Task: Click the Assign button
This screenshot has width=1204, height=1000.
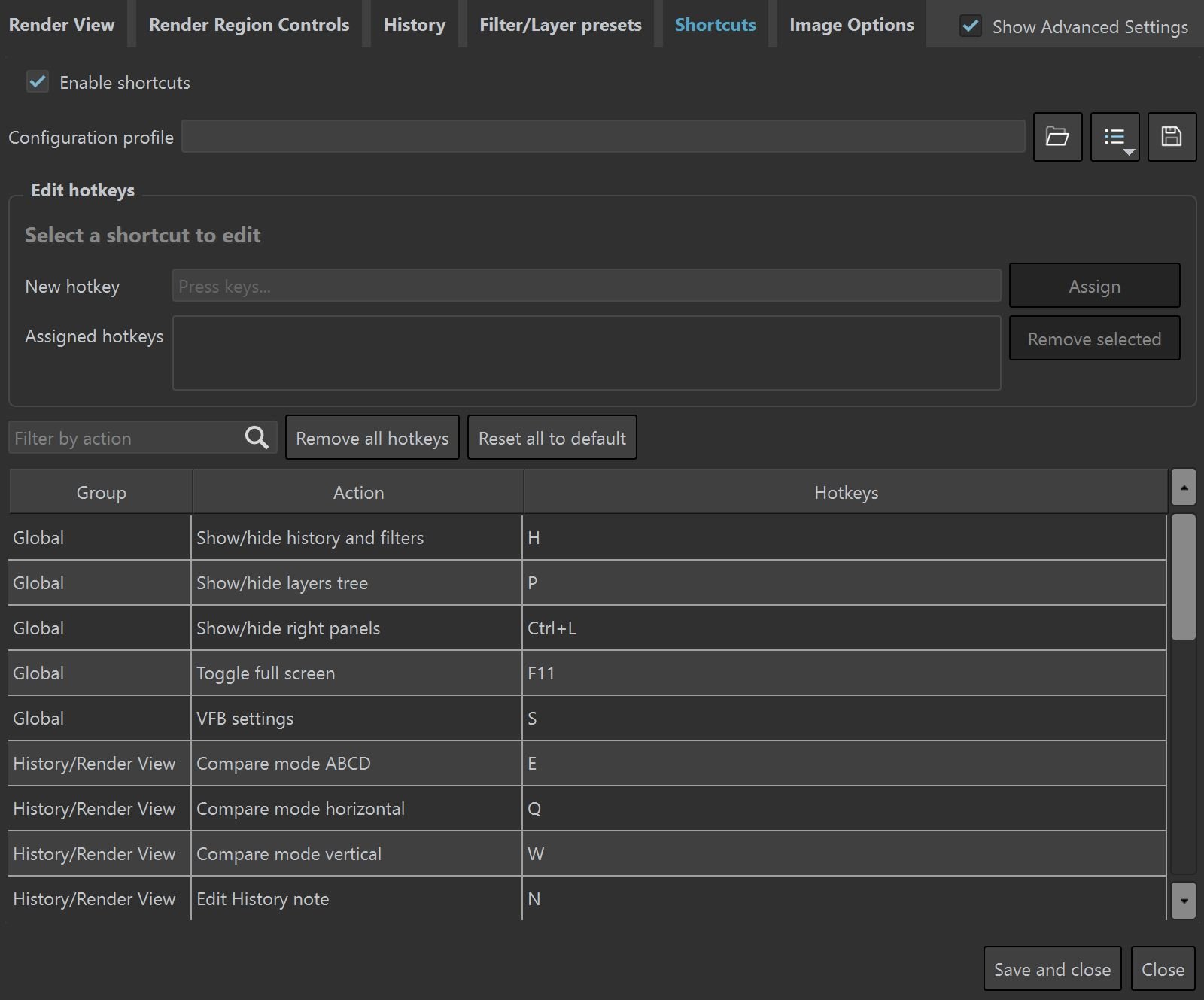Action: click(x=1094, y=285)
